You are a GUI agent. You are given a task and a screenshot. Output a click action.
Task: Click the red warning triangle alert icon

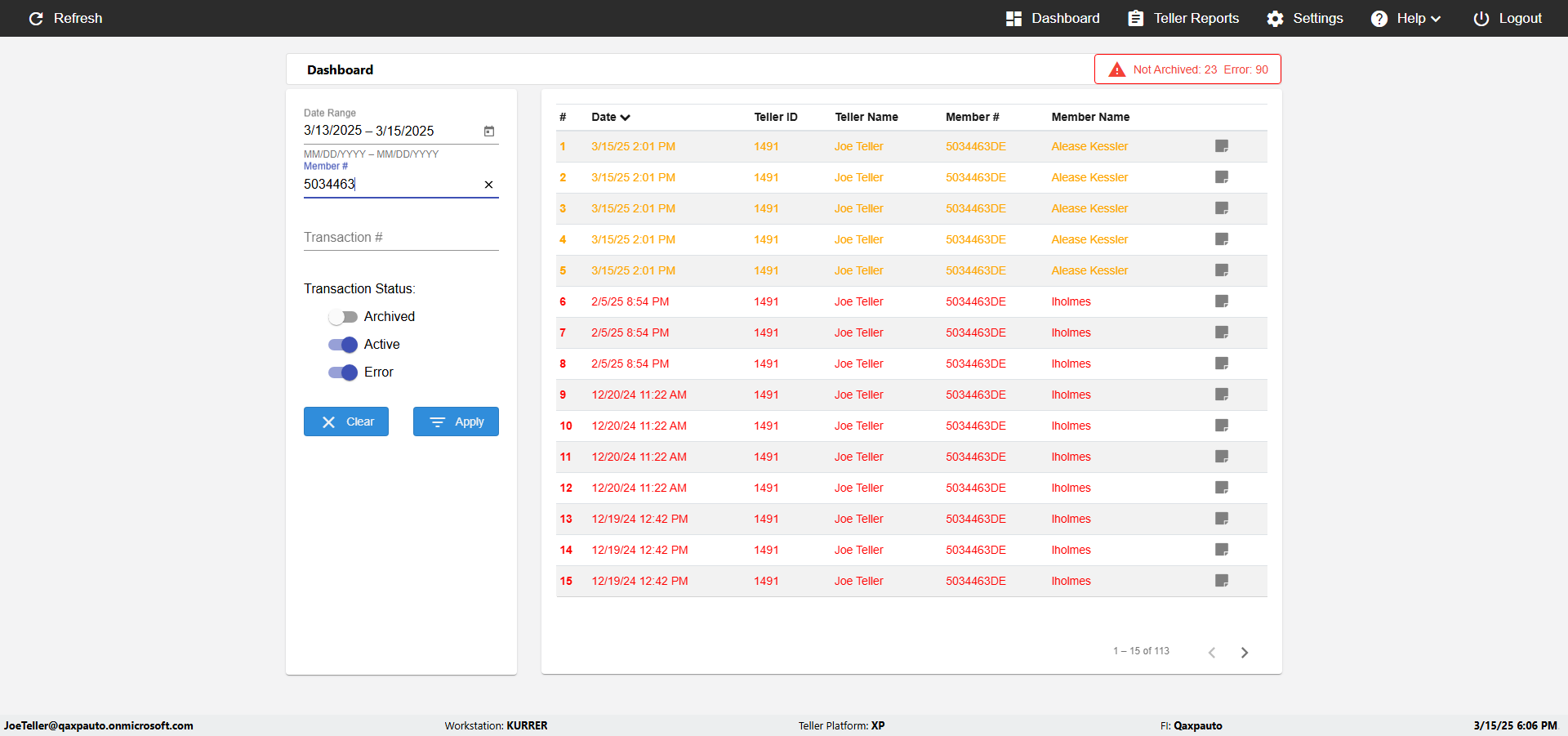(x=1116, y=69)
